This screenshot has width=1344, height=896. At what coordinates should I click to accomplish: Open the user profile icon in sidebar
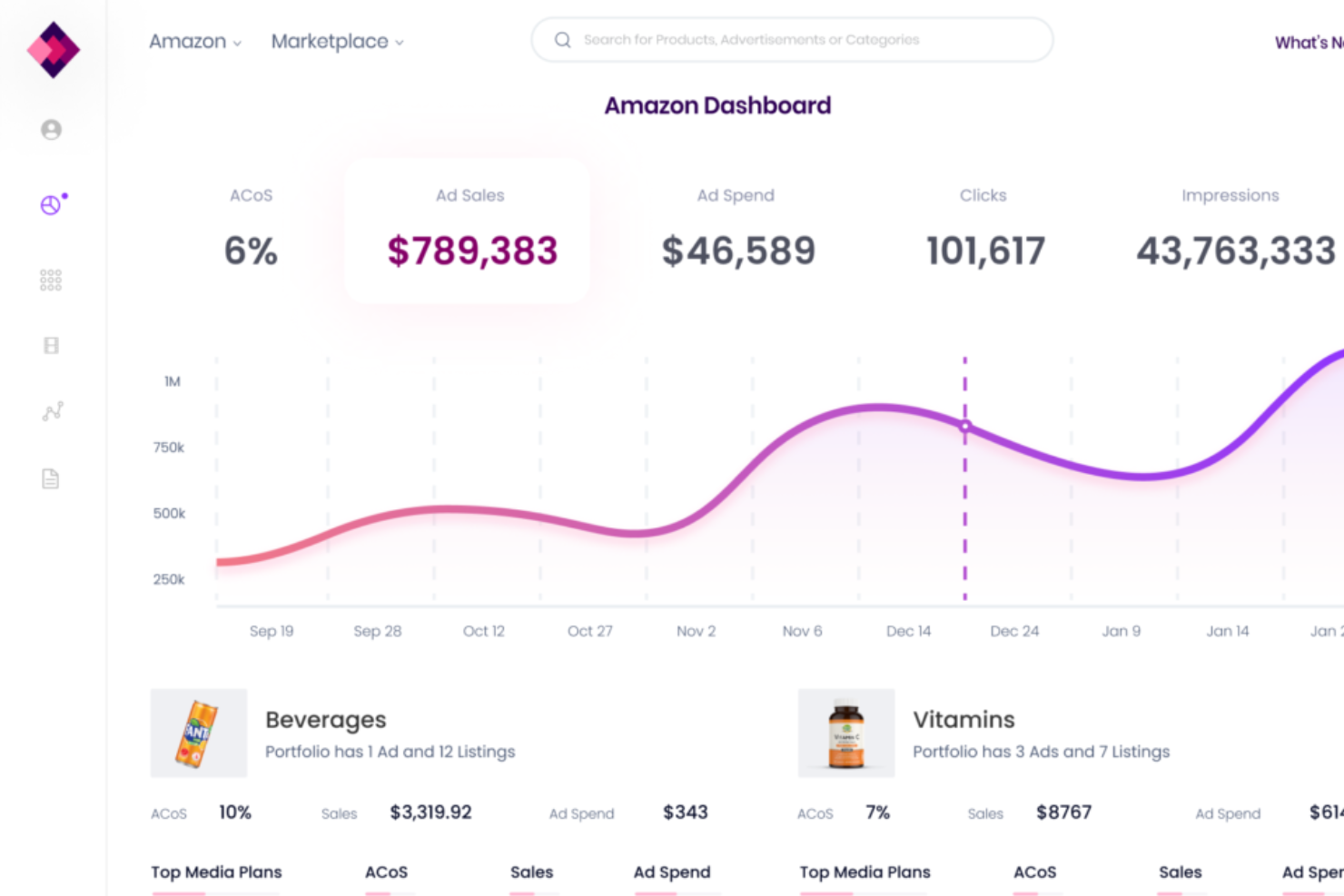point(51,129)
